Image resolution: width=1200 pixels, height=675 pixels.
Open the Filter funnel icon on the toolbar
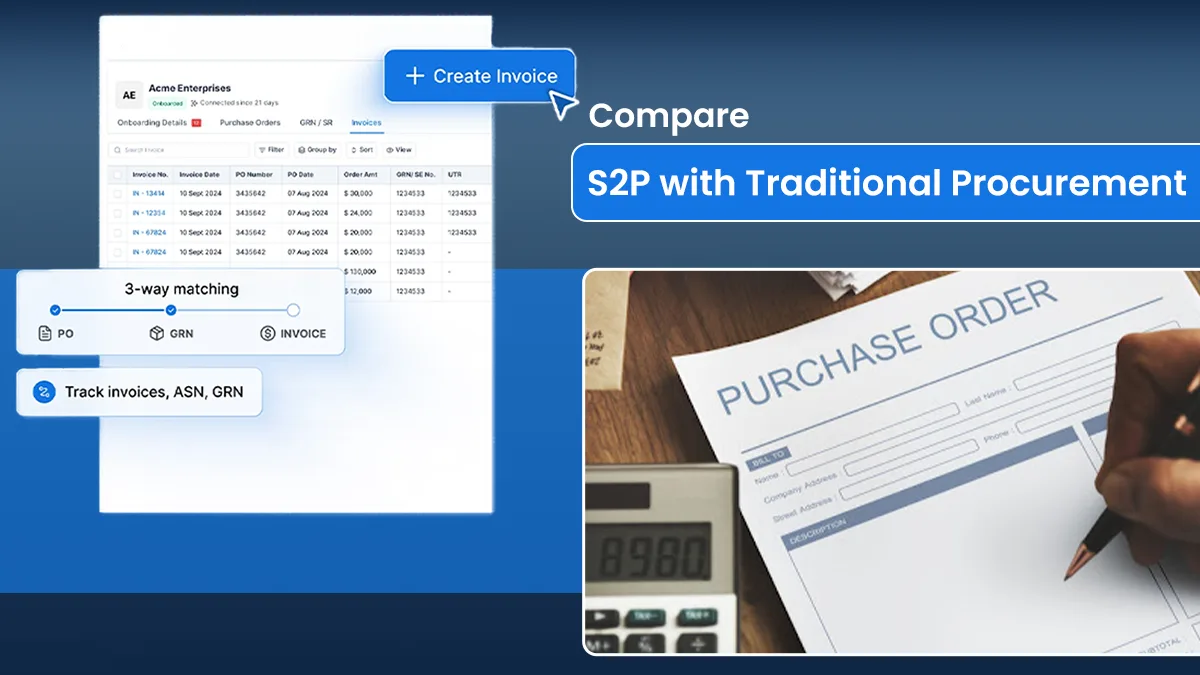(x=262, y=150)
